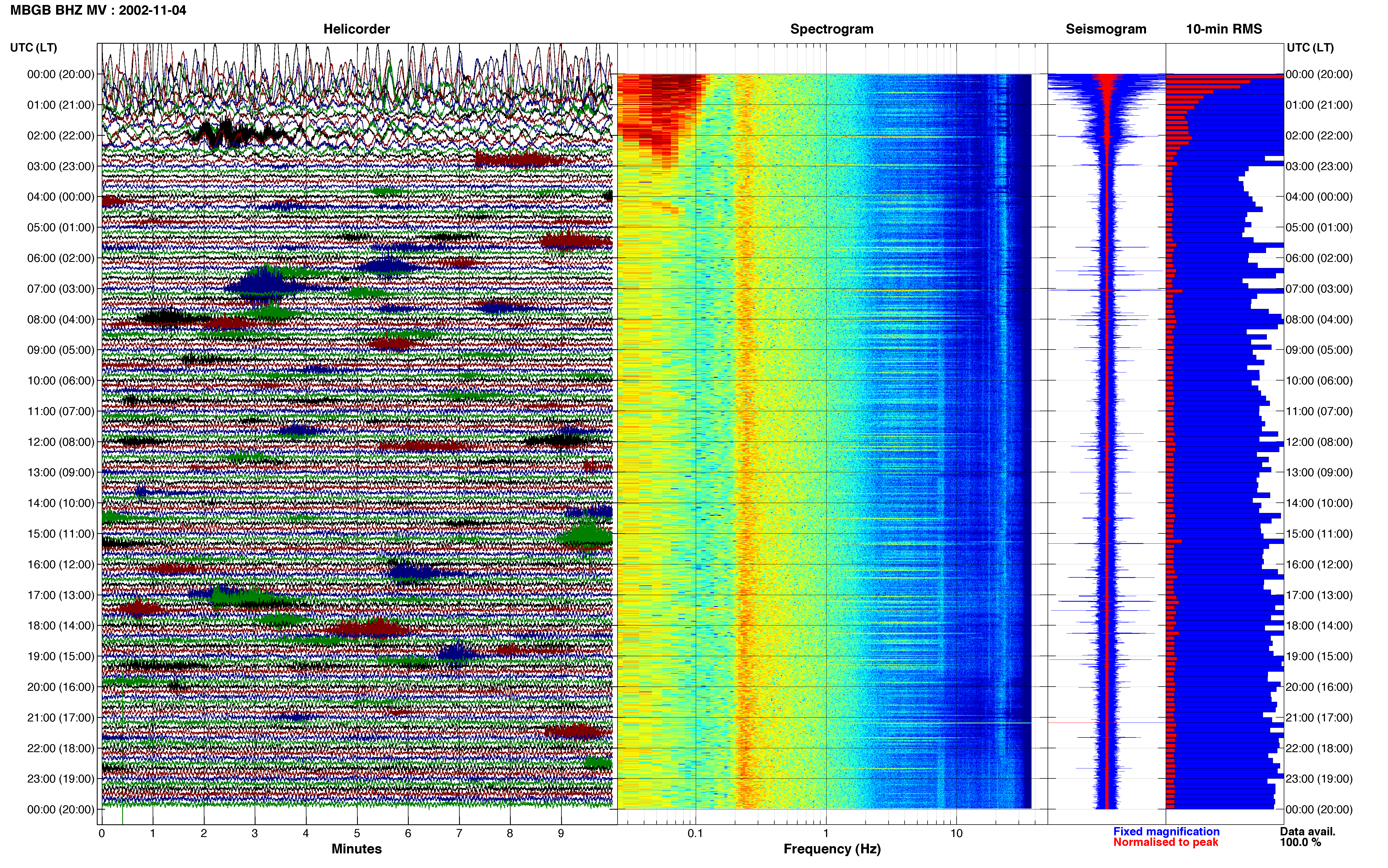
Task: Click the minute tick label '5'
Action: coord(357,833)
